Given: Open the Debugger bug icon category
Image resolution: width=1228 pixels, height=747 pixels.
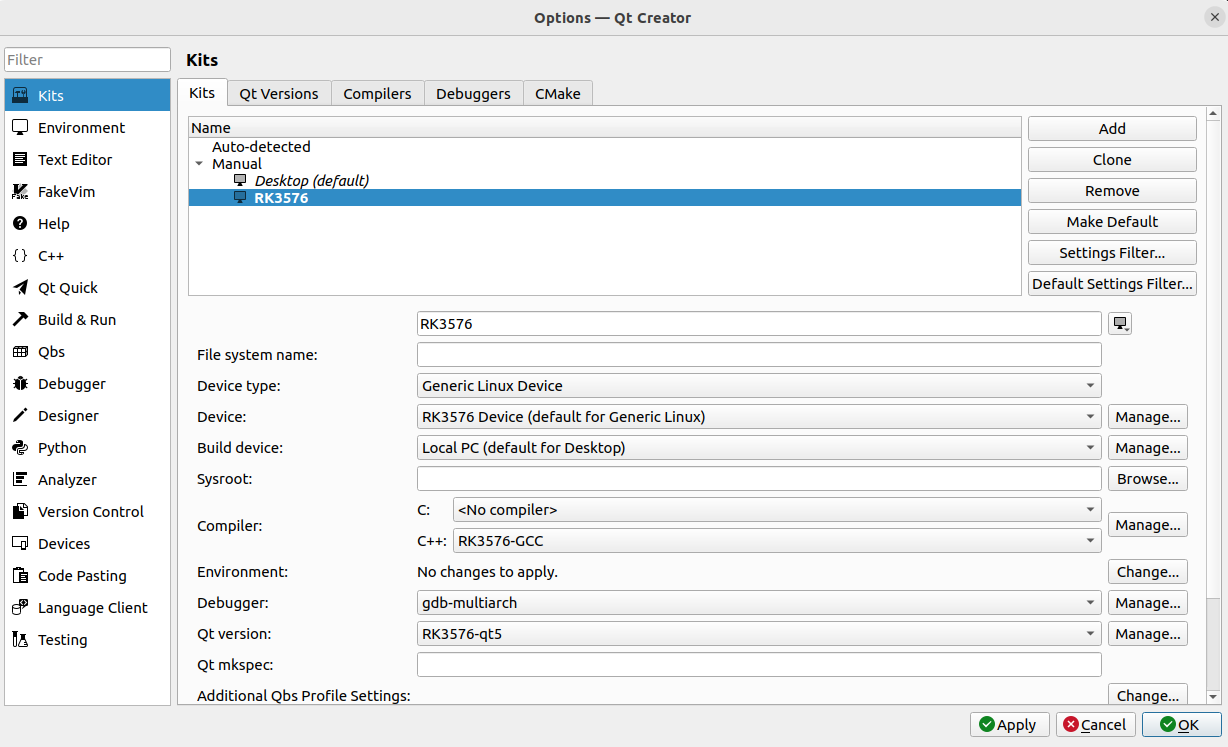Looking at the screenshot, I should tap(19, 384).
